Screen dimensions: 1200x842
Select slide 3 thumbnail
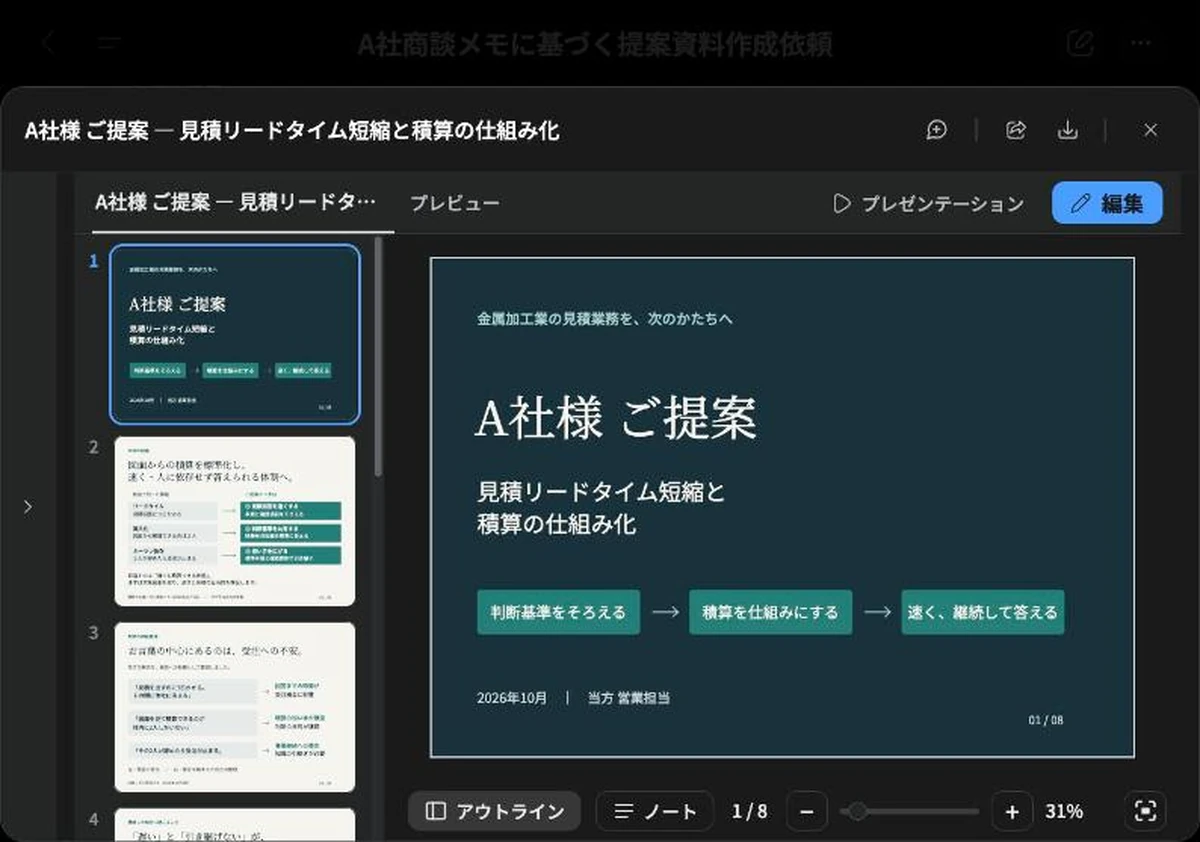235,707
